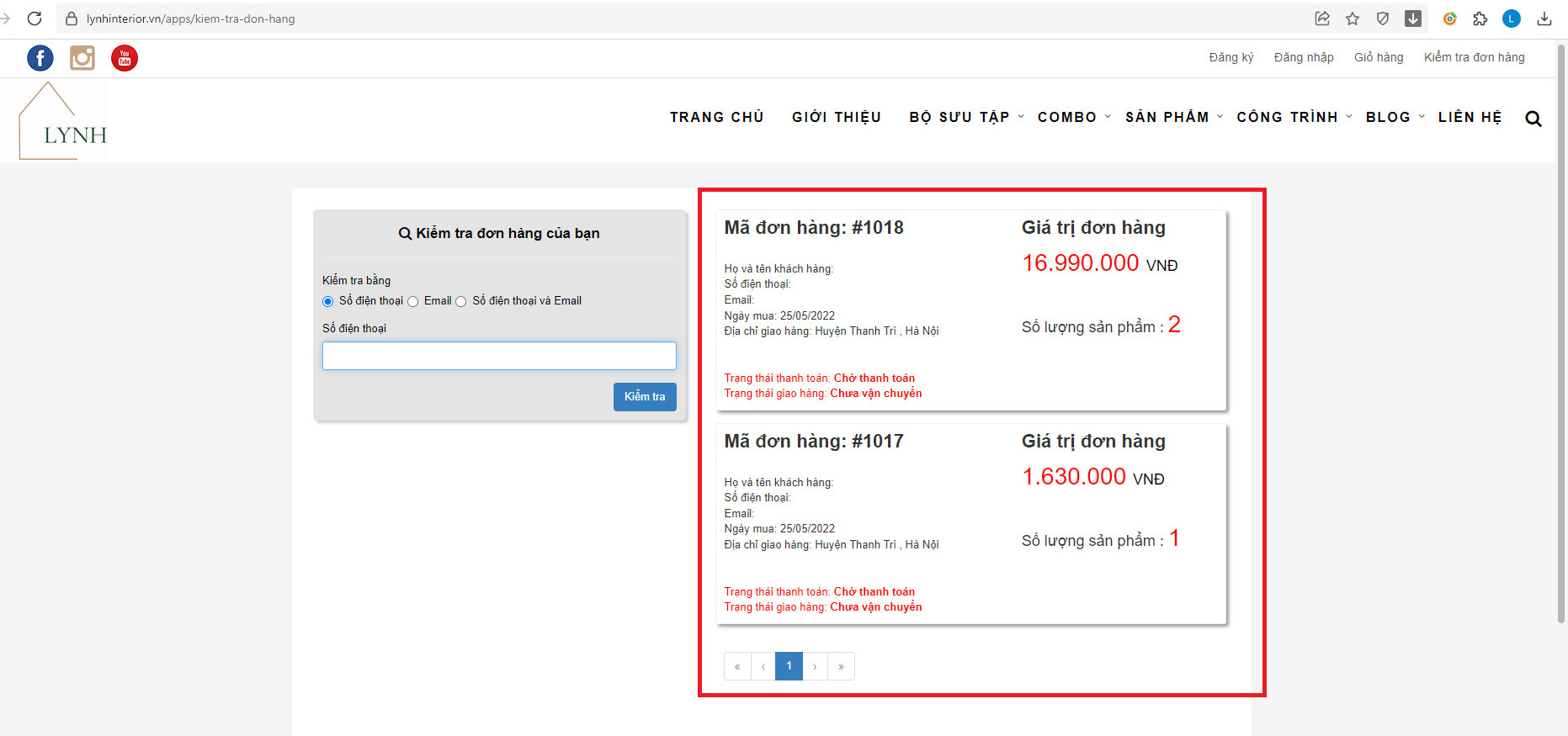Screen dimensions: 1568x736
Task: Expand the BỘ SƯU TẬP dropdown arrow
Action: pyautogui.click(x=1021, y=117)
